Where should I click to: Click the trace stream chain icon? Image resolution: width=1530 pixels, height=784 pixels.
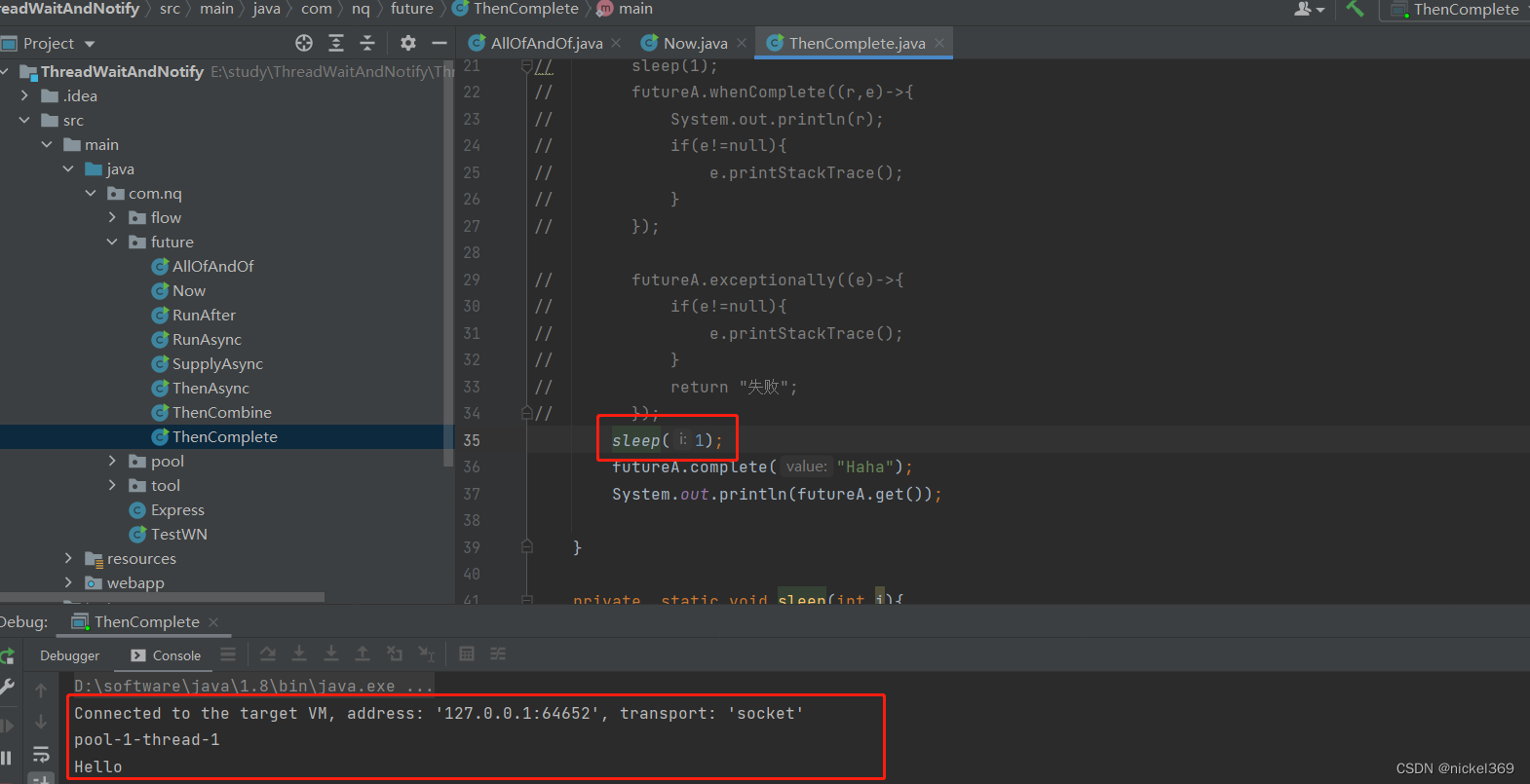[498, 654]
